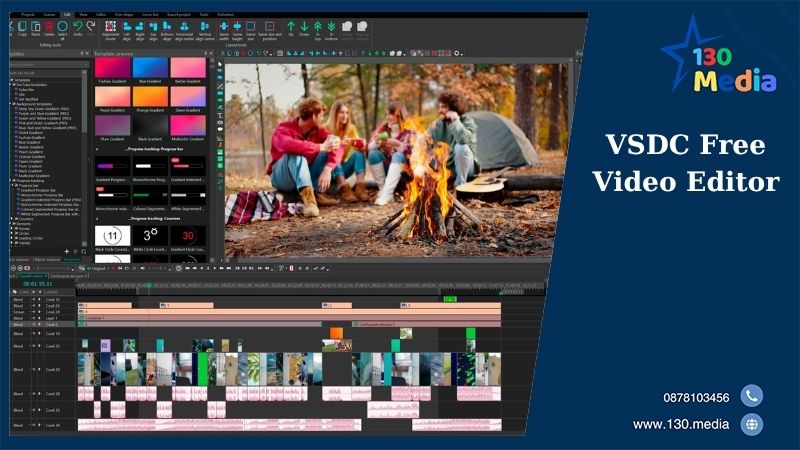Select Subscribe template in tree
The height and width of the screenshot is (450, 800).
26,89
